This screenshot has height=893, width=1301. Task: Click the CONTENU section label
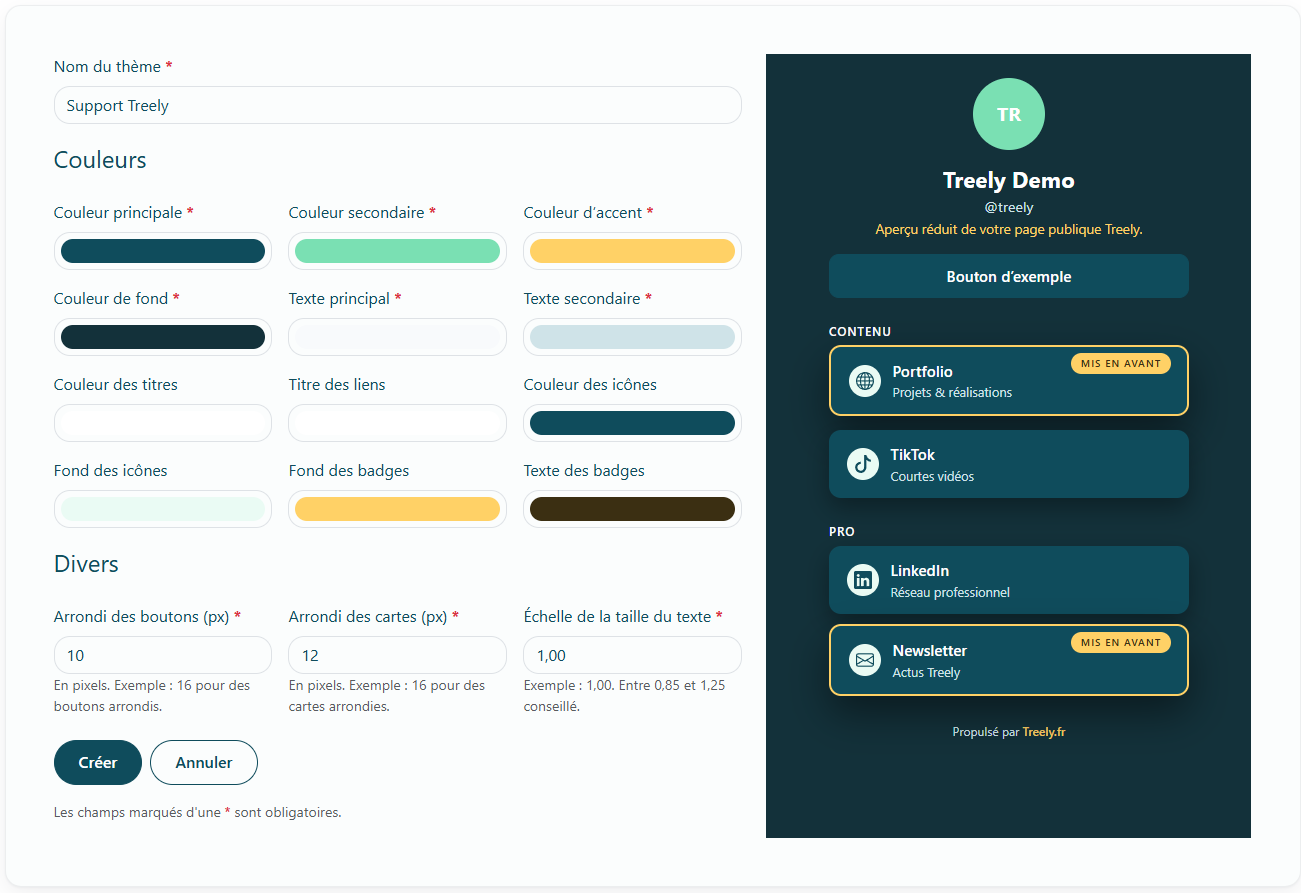point(860,332)
